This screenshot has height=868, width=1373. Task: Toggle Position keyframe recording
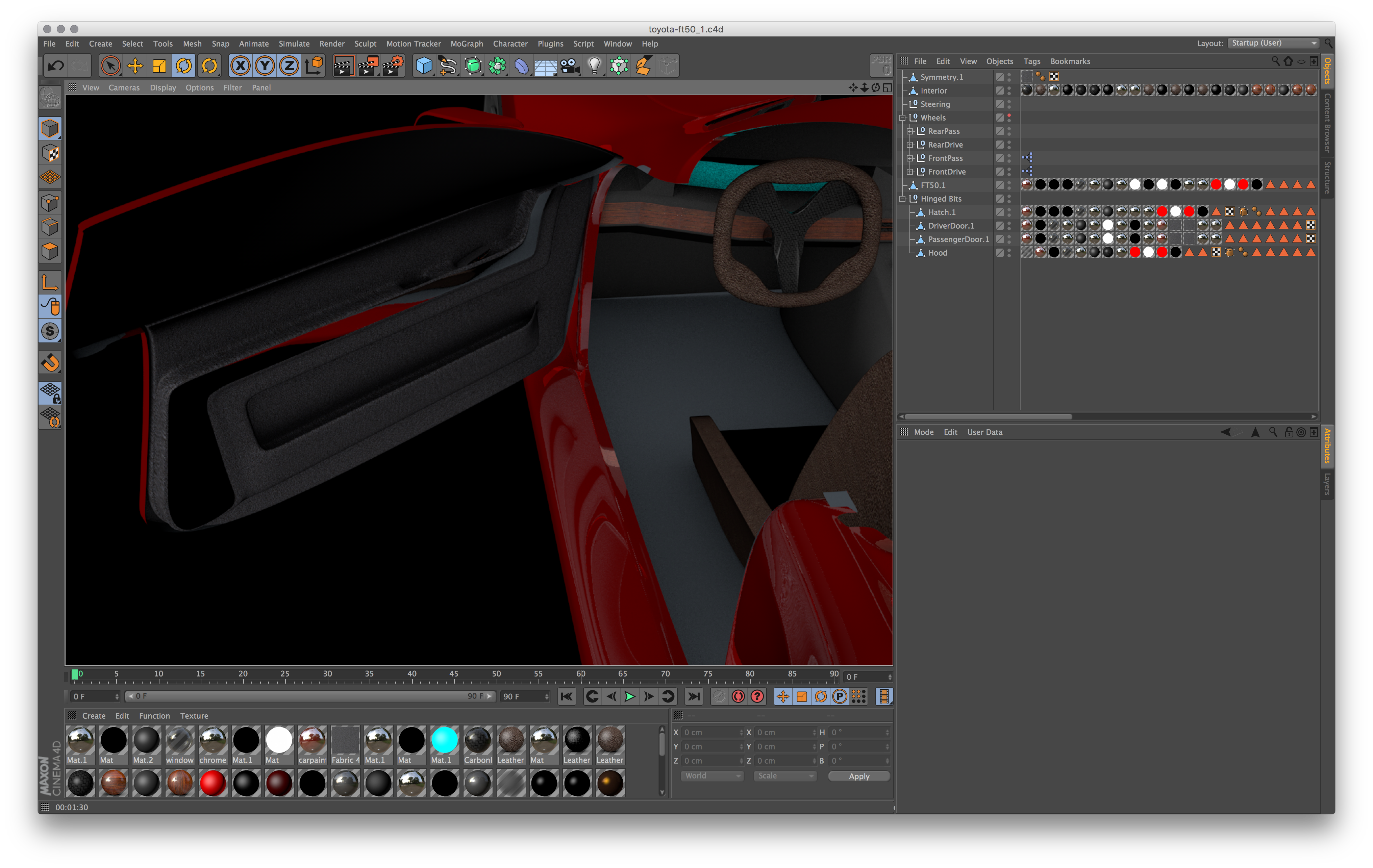tap(783, 696)
